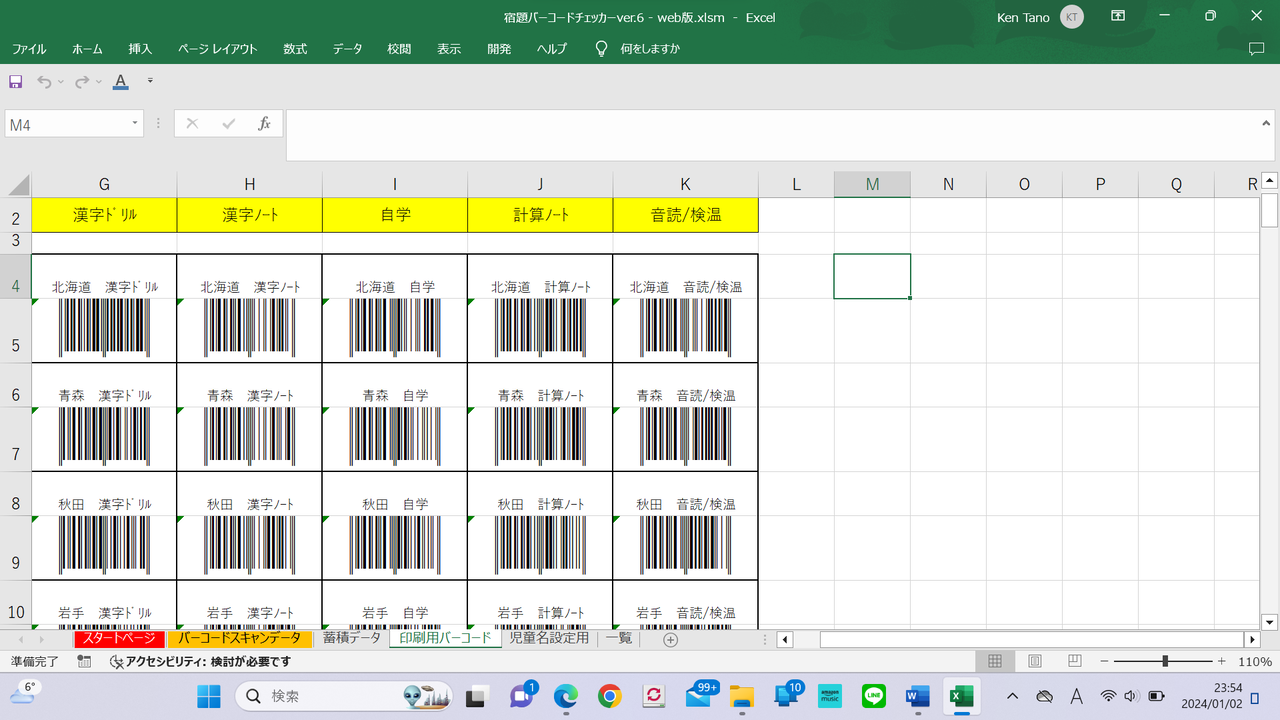This screenshot has width=1280, height=720.
Task: Expand the Name Box dropdown arrow
Action: [135, 124]
